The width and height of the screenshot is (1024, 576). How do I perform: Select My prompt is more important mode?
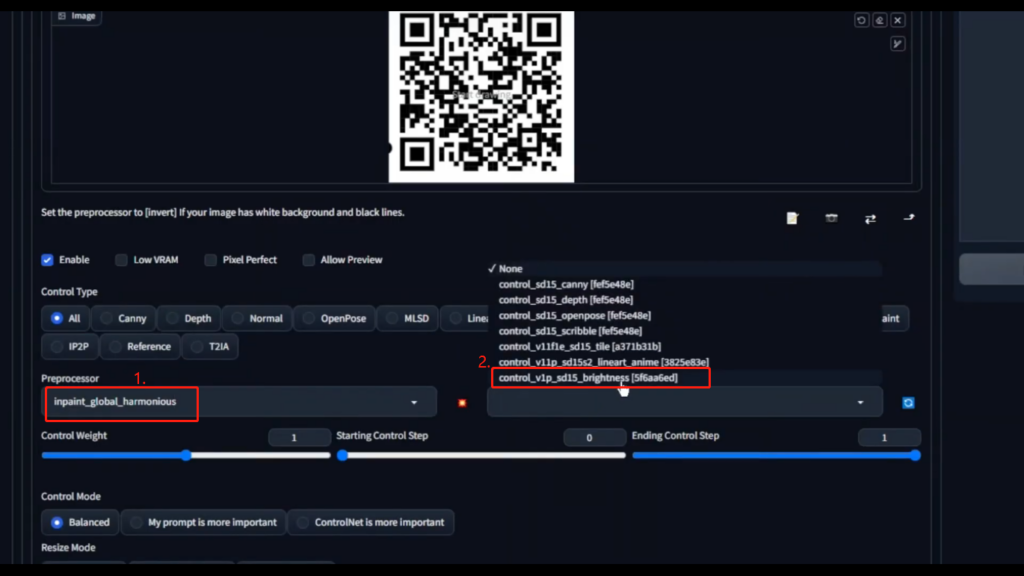[x=204, y=522]
